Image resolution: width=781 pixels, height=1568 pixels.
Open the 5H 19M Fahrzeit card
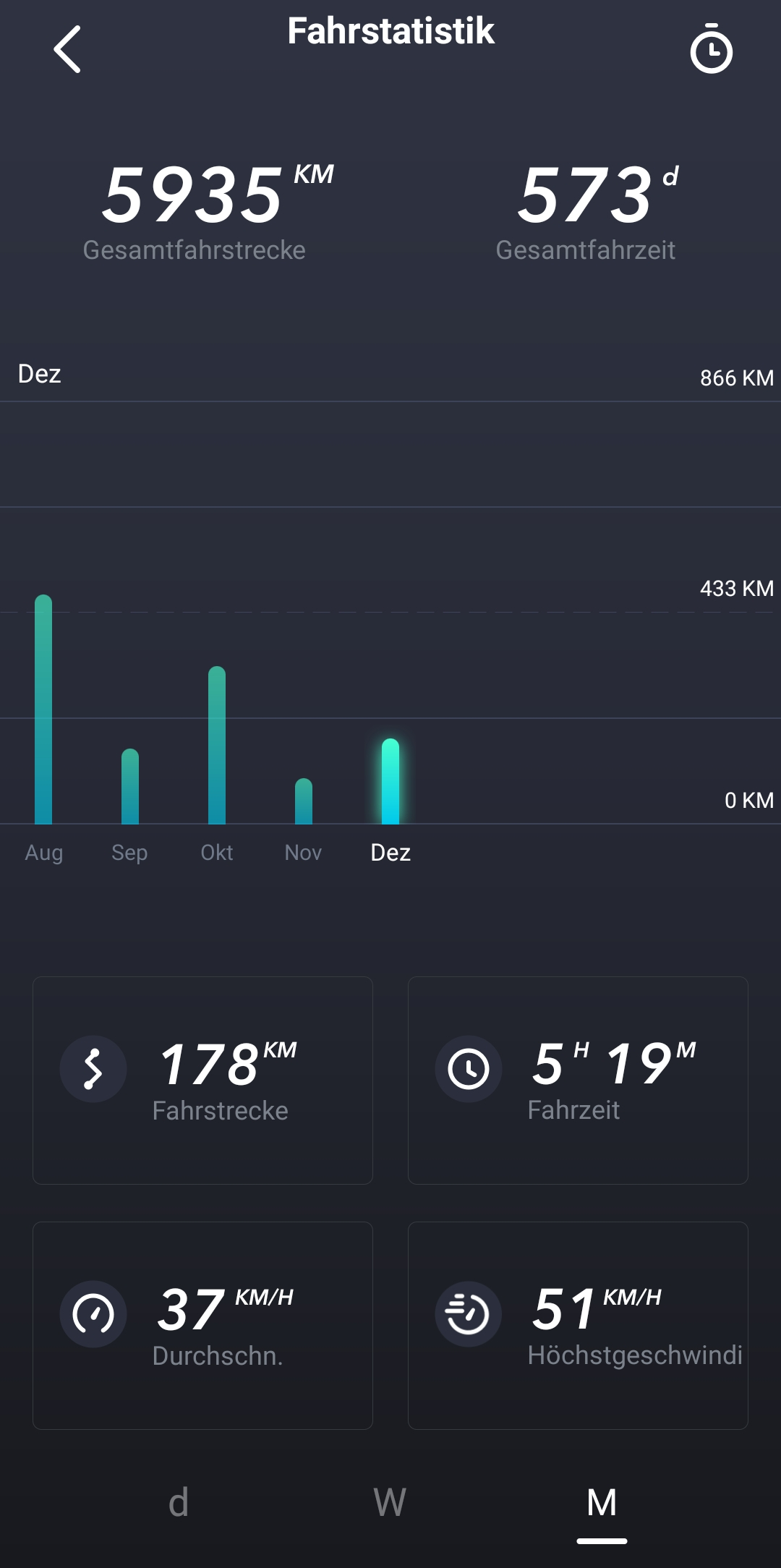click(x=578, y=1080)
